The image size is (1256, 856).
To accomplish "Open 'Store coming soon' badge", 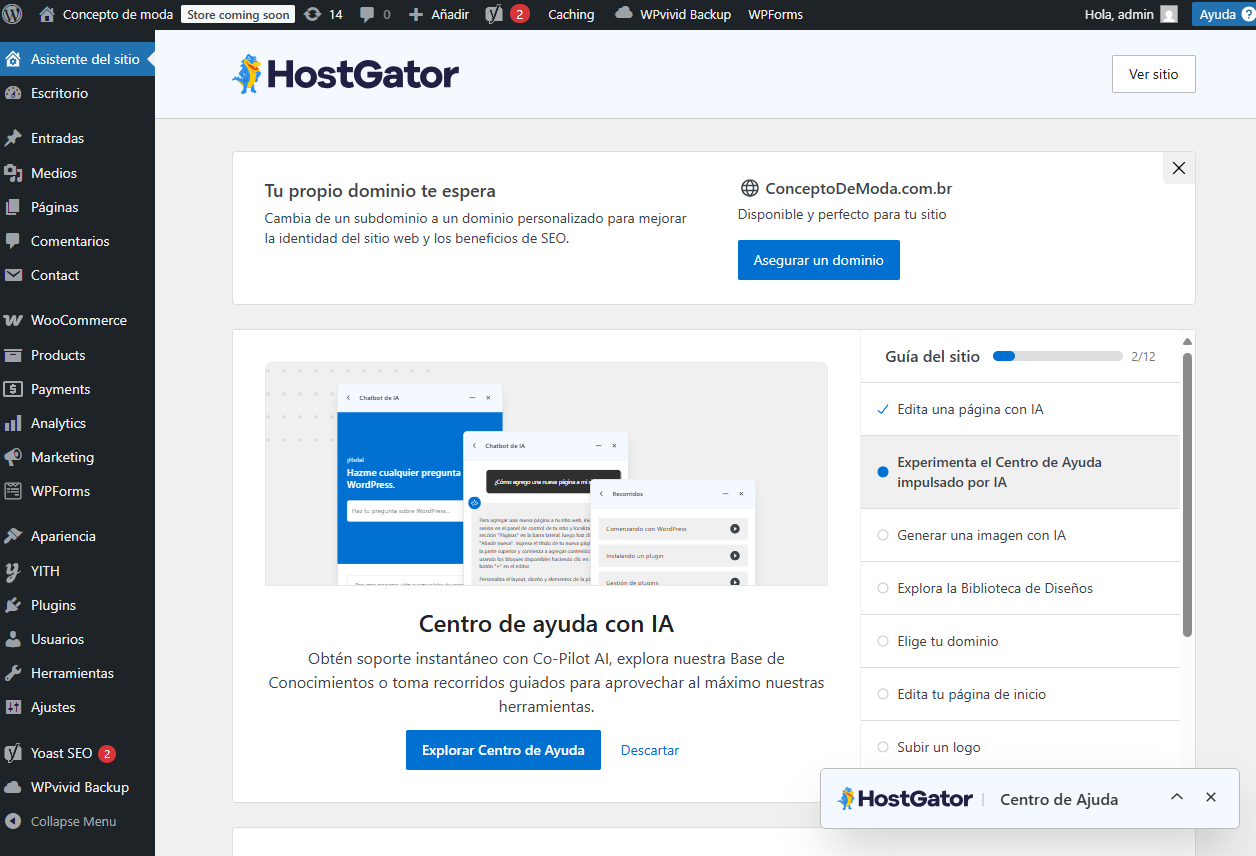I will (x=238, y=14).
